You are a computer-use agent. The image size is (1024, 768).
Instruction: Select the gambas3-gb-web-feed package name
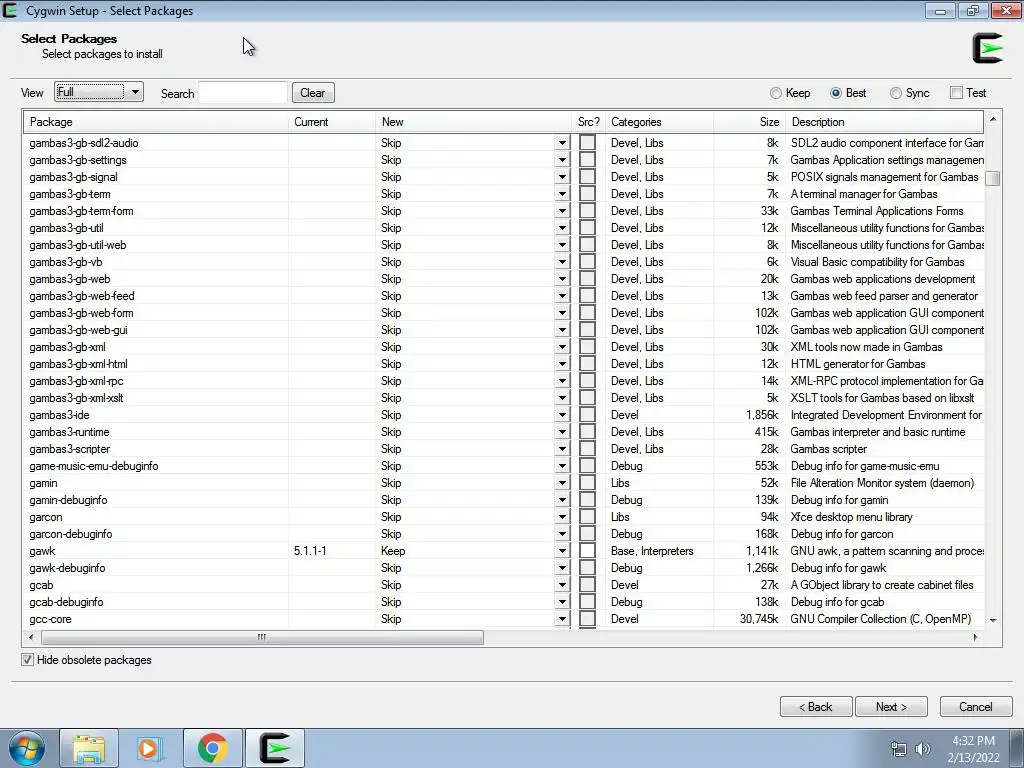point(82,296)
